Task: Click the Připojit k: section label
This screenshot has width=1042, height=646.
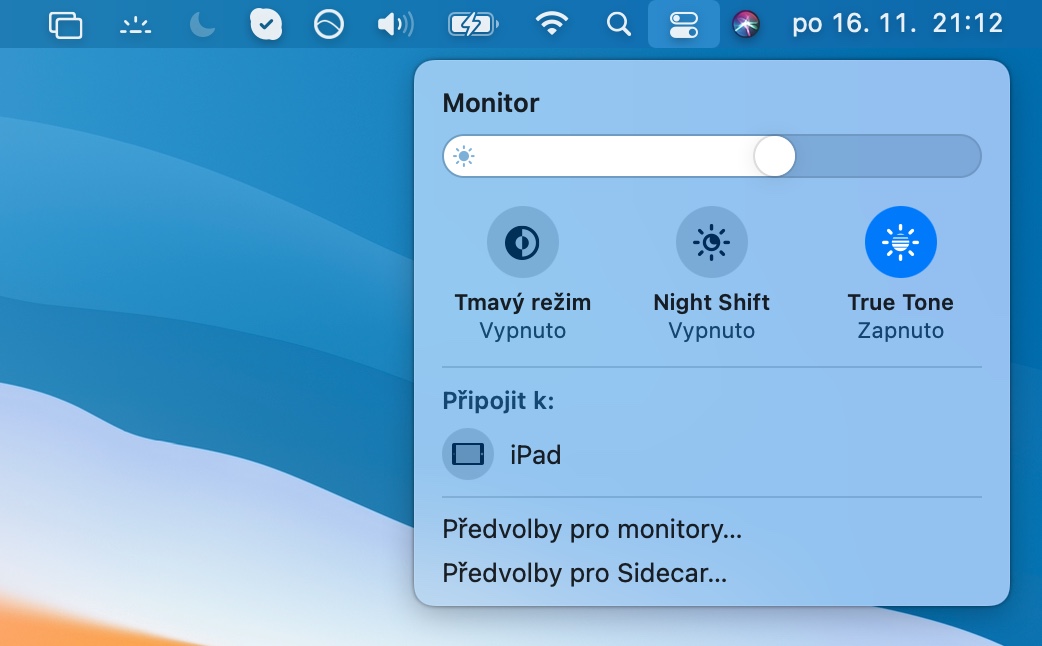Action: 498,401
